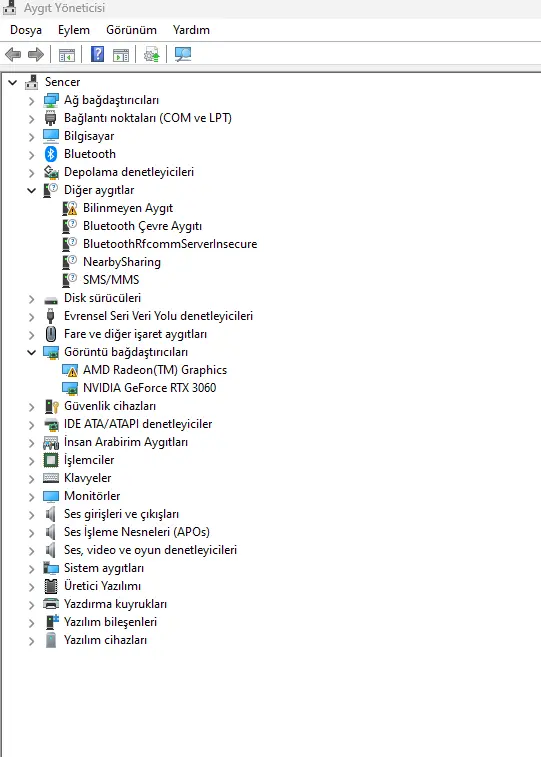Expand the Monitörler category chevron
This screenshot has height=757, width=541.
31,497
